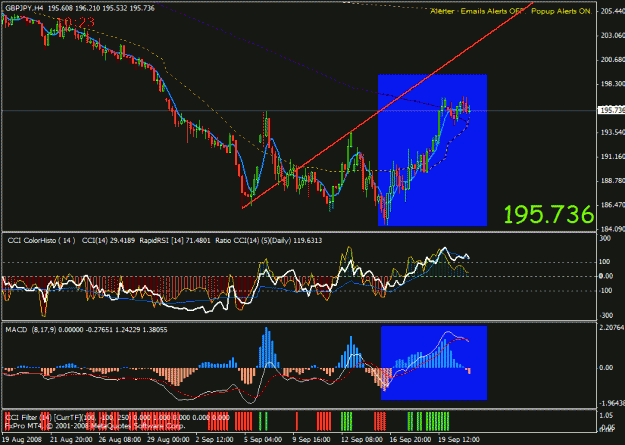Image resolution: width=625 pixels, height=445 pixels.
Task: Click the 191.160 price axis label
Action: coord(612,157)
